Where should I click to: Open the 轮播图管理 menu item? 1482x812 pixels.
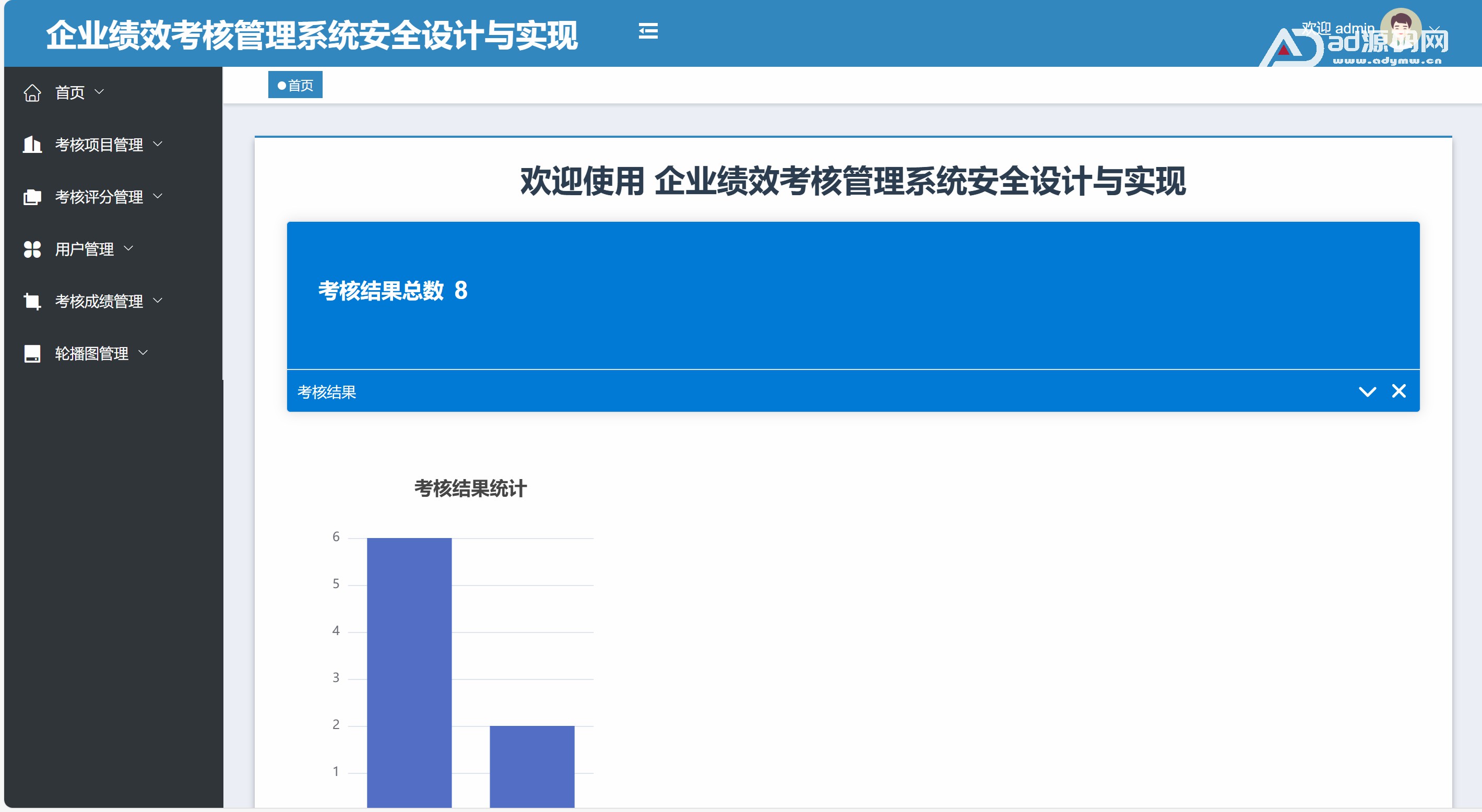click(91, 353)
